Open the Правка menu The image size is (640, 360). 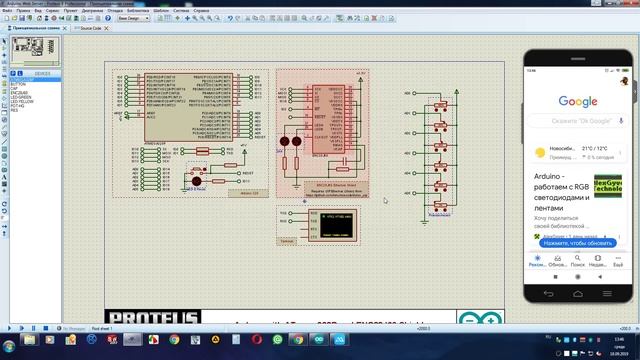click(x=23, y=11)
